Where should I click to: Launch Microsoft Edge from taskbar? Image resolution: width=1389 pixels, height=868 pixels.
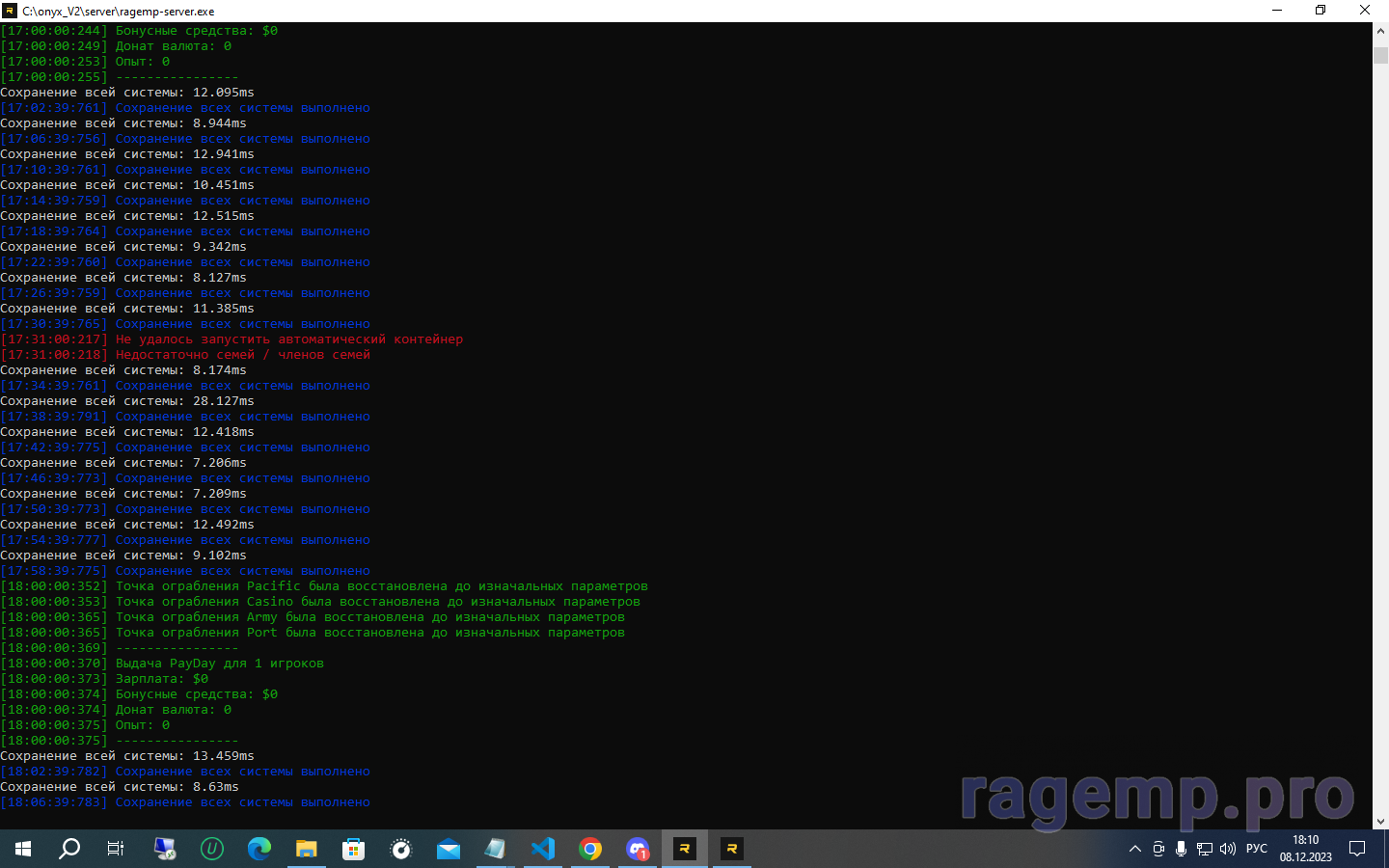coord(259,849)
